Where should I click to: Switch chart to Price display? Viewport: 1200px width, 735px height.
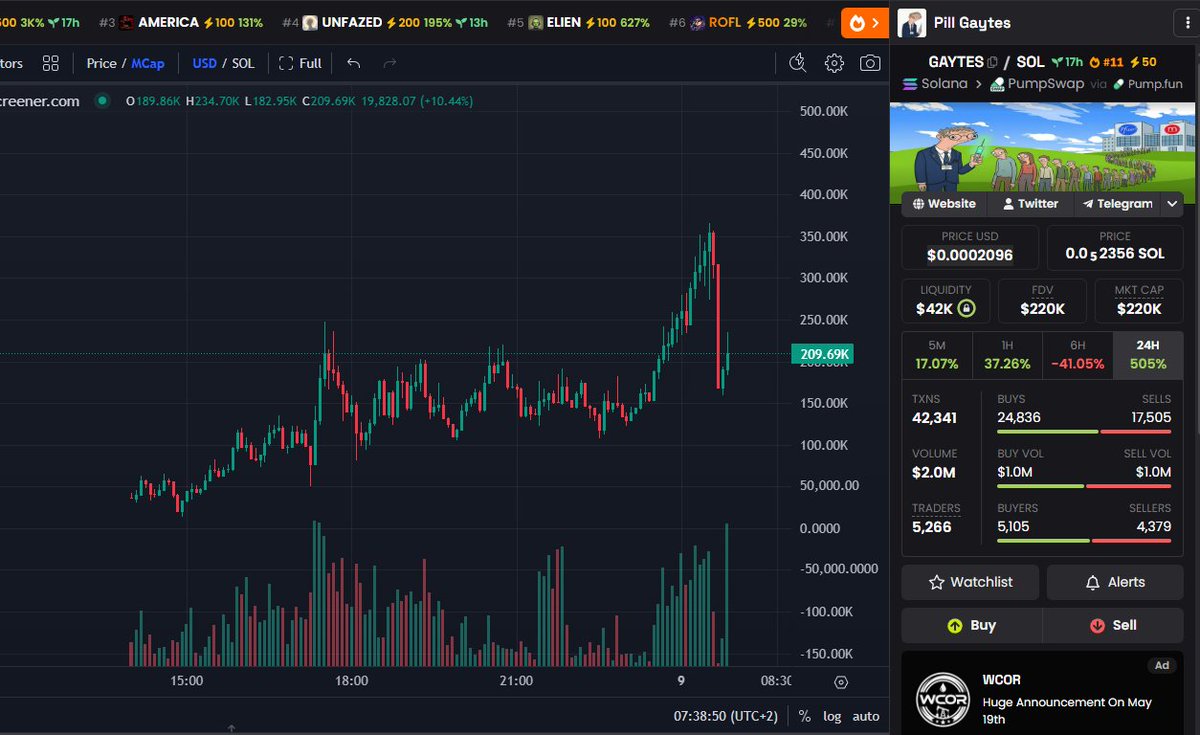point(101,63)
